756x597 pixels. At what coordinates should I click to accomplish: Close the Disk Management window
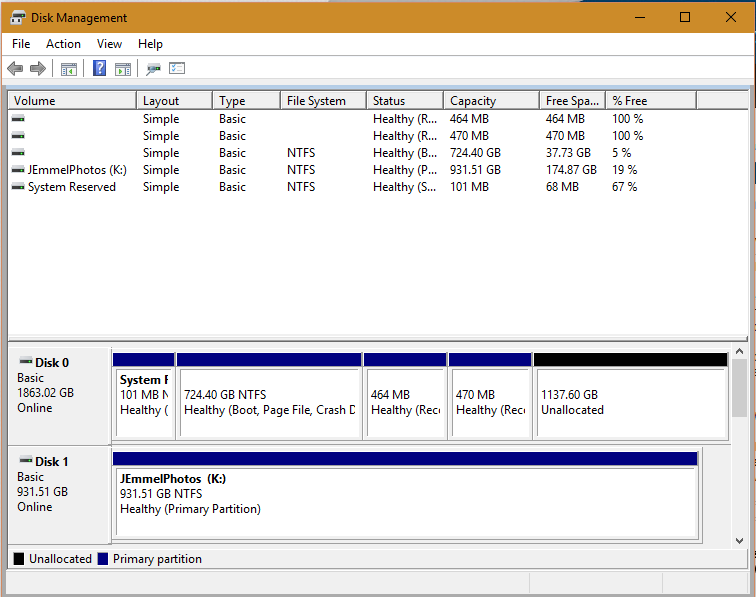(730, 18)
